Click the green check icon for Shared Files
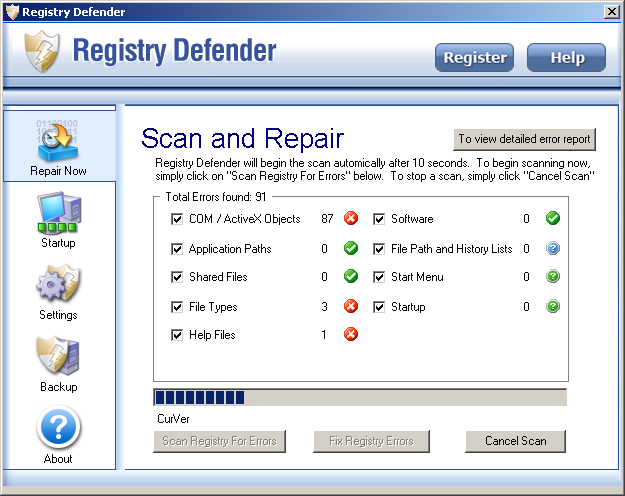This screenshot has width=625, height=496. [x=351, y=276]
